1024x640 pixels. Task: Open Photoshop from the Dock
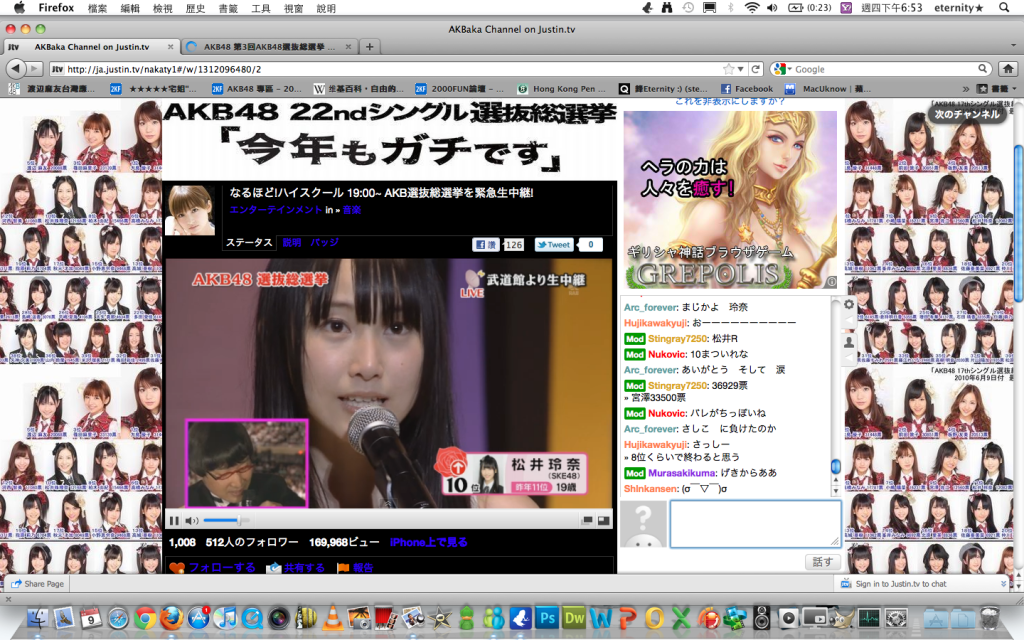[546, 617]
